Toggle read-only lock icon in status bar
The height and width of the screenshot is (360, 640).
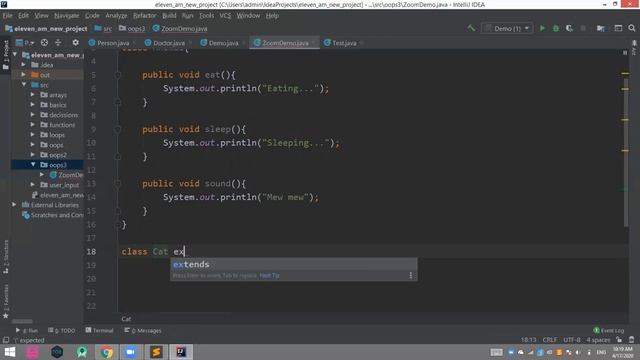[619, 340]
